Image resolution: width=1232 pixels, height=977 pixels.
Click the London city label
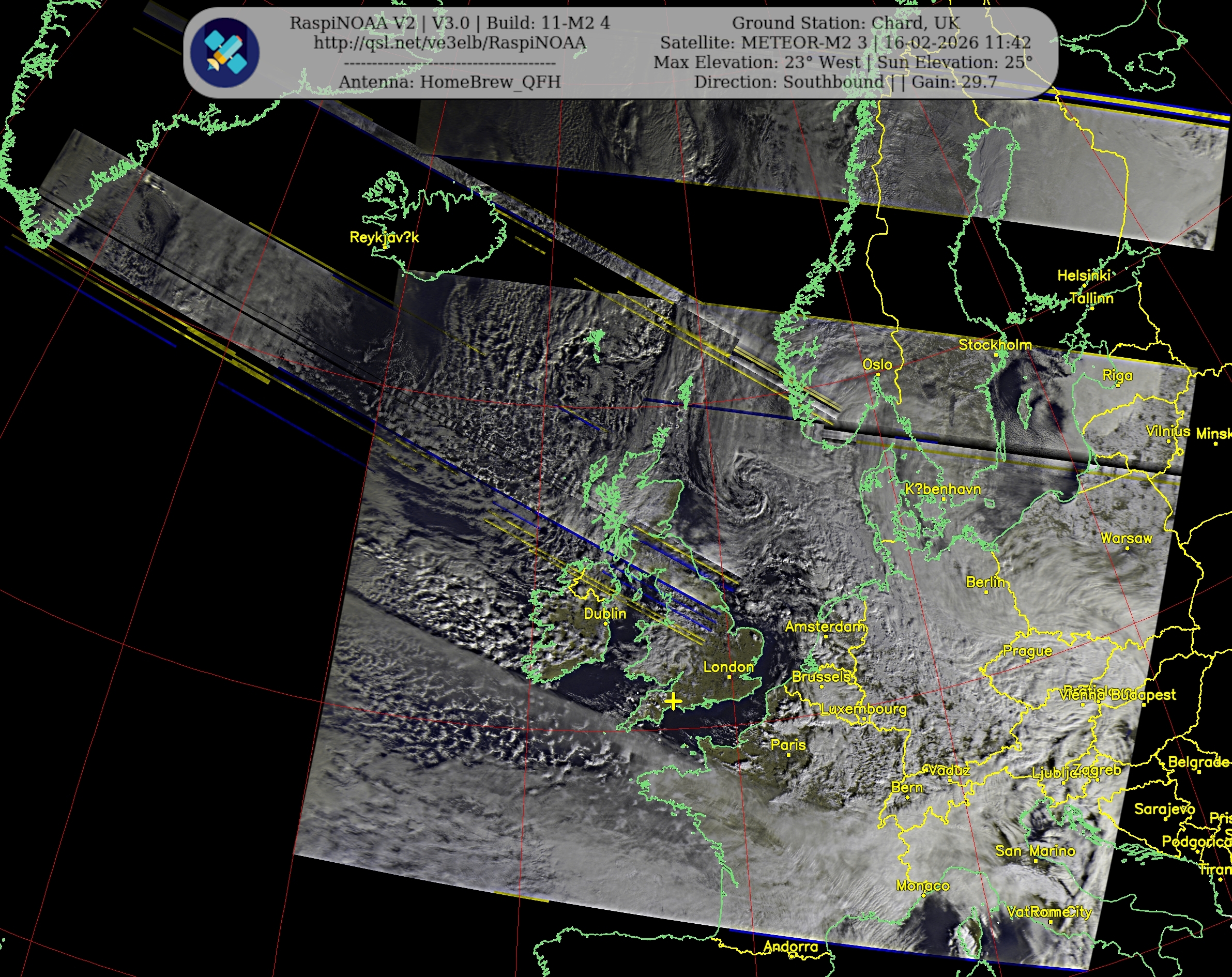(727, 667)
